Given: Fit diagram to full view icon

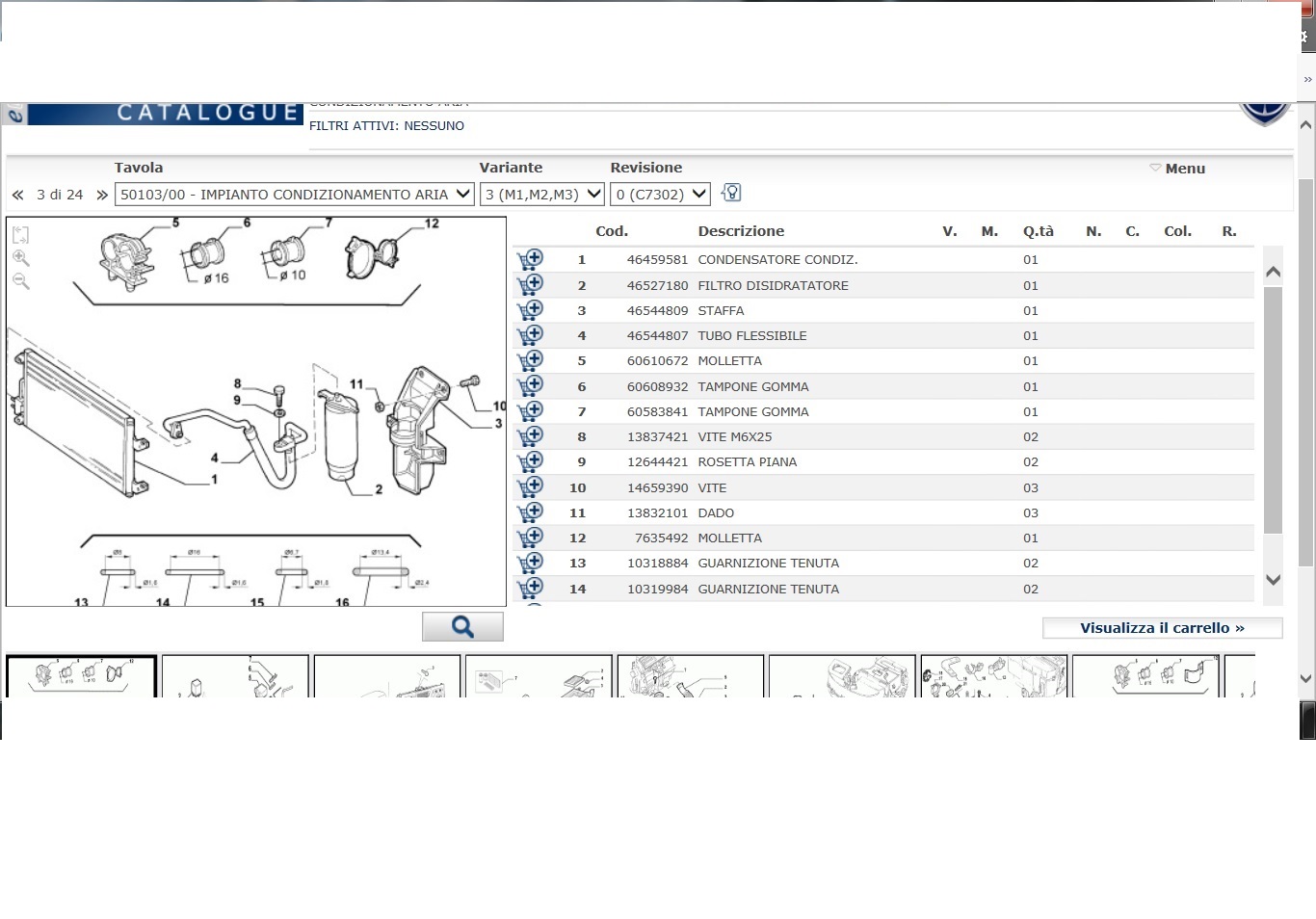Looking at the screenshot, I should [x=21, y=234].
